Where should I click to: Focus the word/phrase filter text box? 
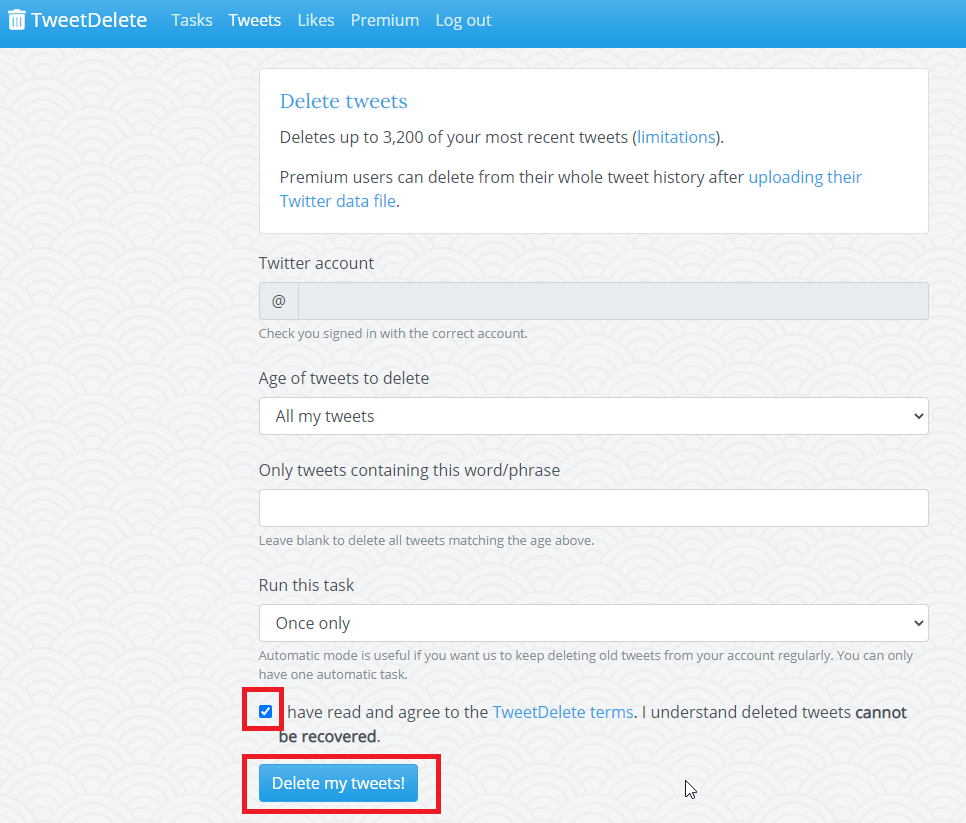pyautogui.click(x=593, y=508)
